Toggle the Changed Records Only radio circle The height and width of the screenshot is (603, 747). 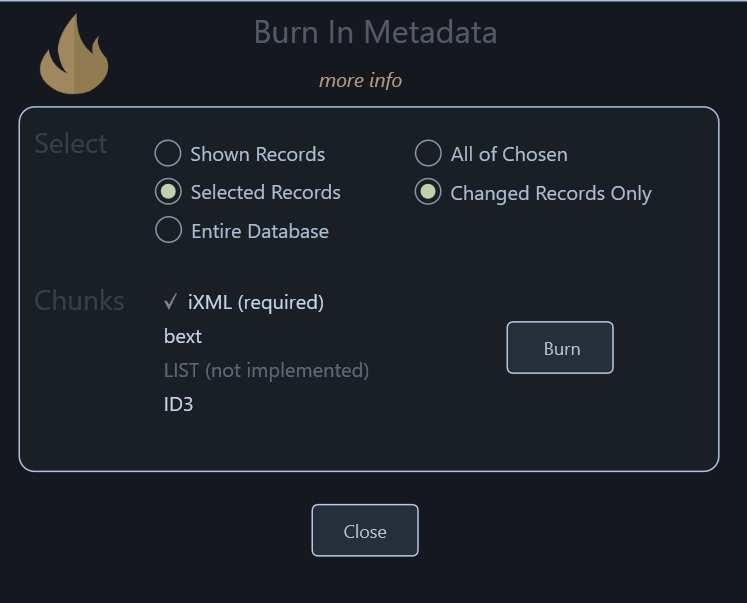[x=428, y=191]
